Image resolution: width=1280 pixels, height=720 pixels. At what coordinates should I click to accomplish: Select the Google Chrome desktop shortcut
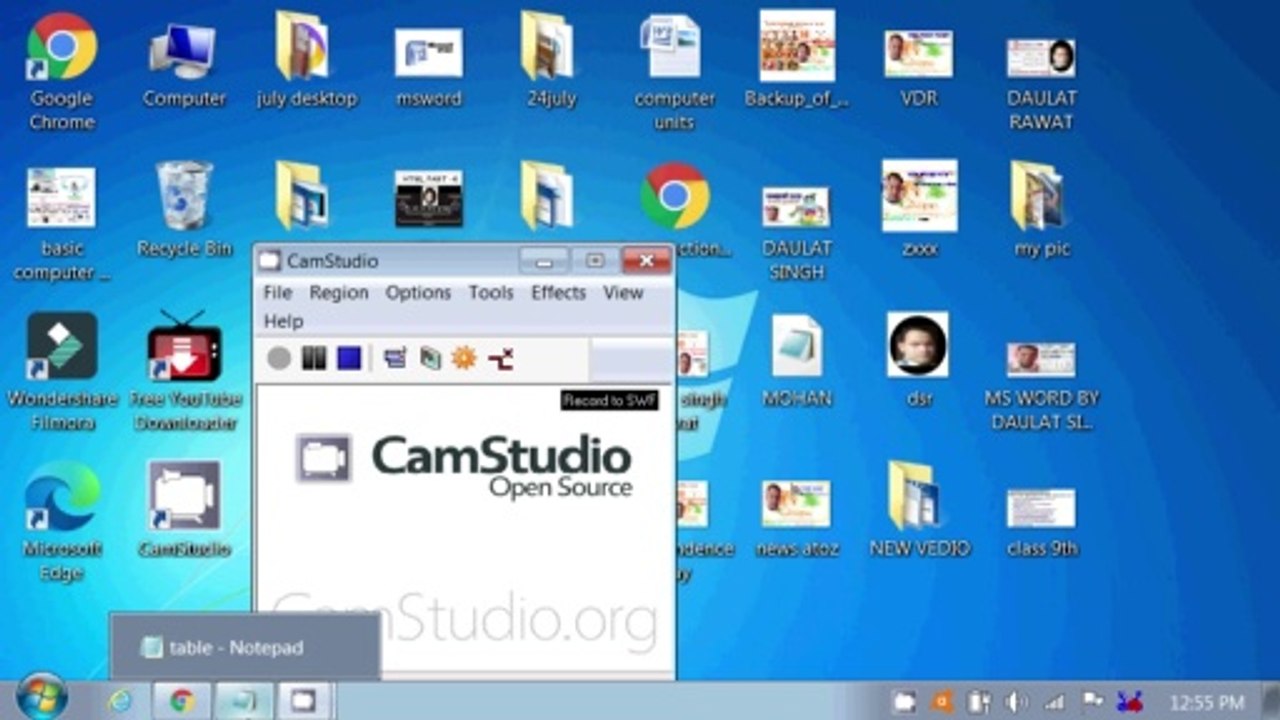click(61, 72)
